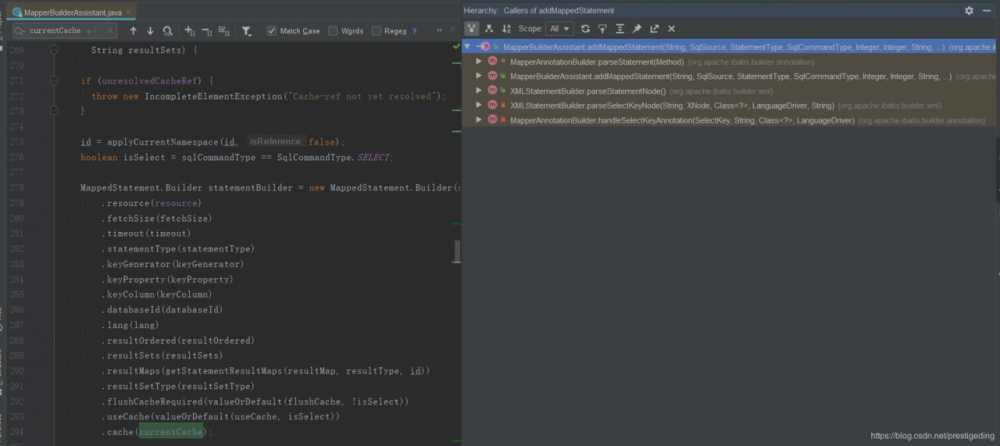Expand MapperAnnotationBuilder.parseStatement node
Image resolution: width=1000 pixels, height=446 pixels.
(479, 62)
